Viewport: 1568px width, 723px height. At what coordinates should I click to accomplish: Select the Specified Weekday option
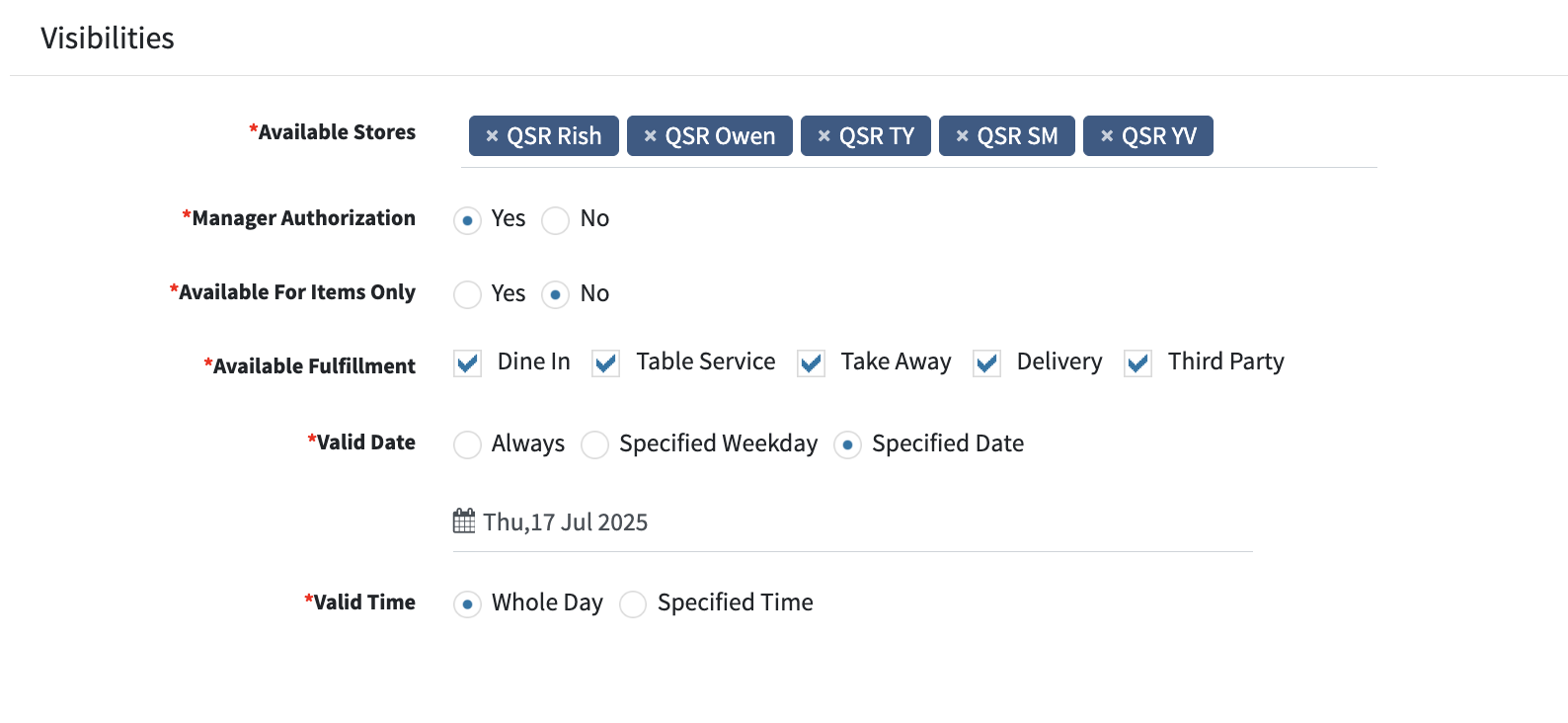[x=594, y=444]
